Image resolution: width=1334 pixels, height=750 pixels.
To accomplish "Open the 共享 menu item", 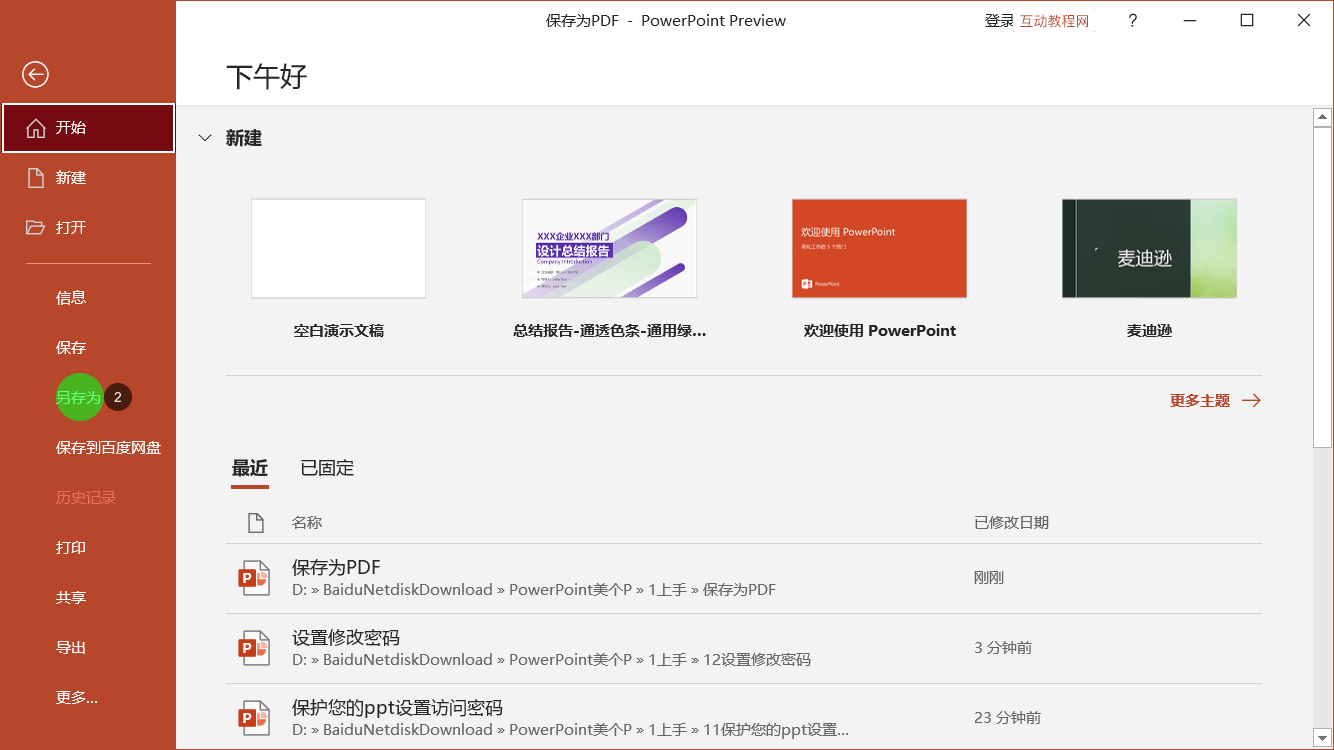I will pos(71,597).
